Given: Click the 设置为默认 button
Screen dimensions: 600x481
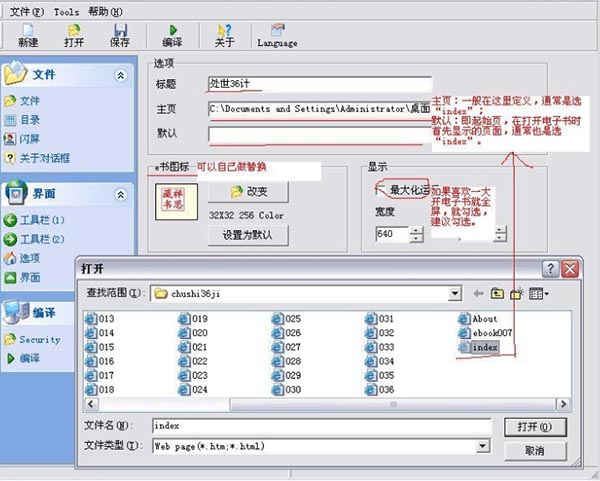Looking at the screenshot, I should [248, 236].
